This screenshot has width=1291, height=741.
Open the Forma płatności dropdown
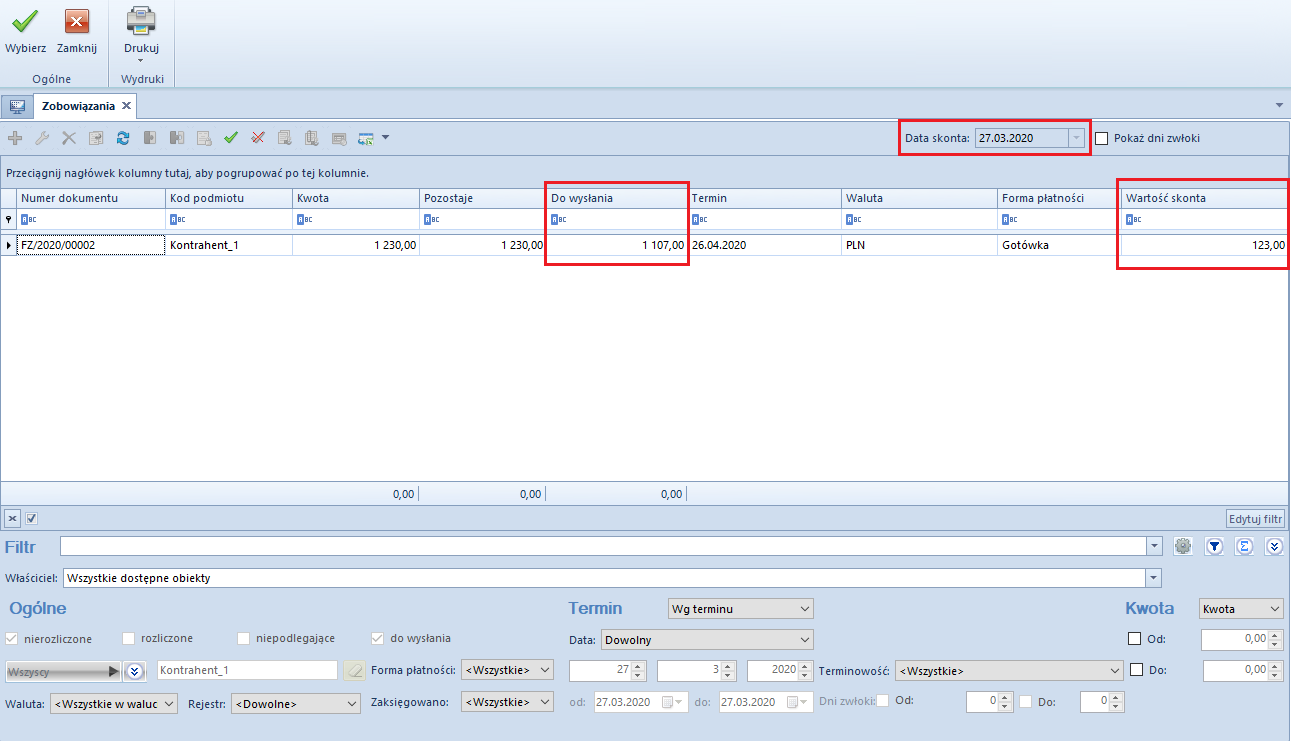tap(507, 670)
